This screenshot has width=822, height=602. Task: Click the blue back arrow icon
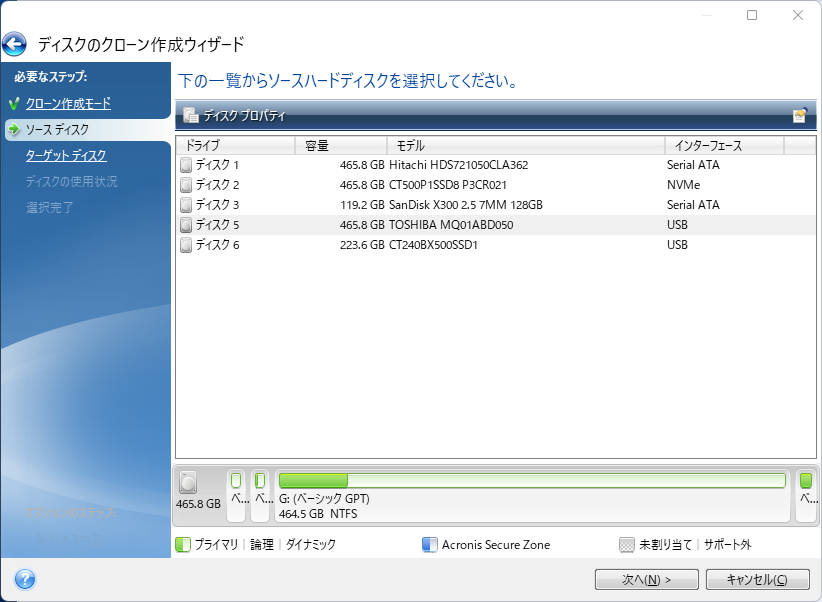pos(14,44)
